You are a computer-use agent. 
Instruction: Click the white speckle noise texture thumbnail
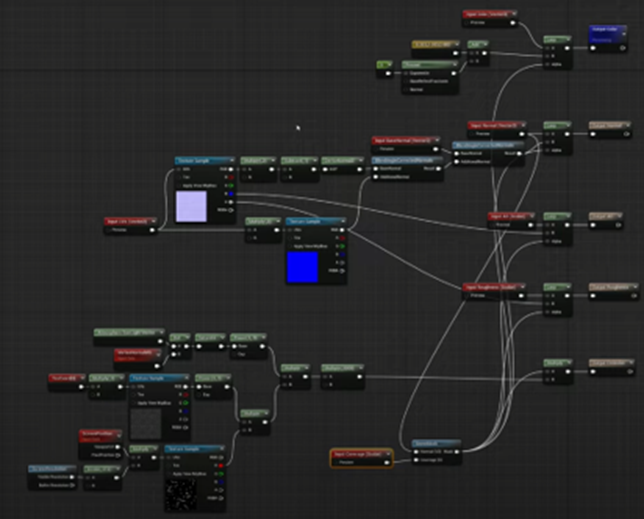point(181,495)
